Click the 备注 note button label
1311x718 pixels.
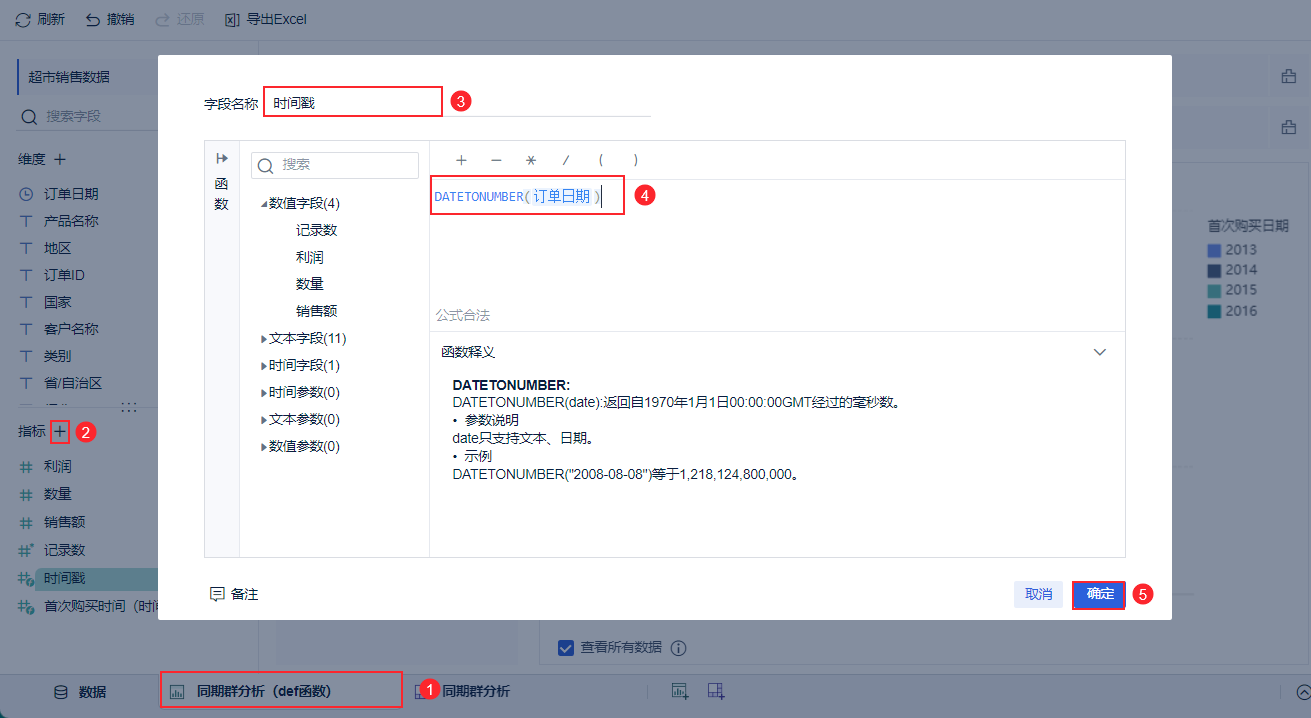(245, 594)
